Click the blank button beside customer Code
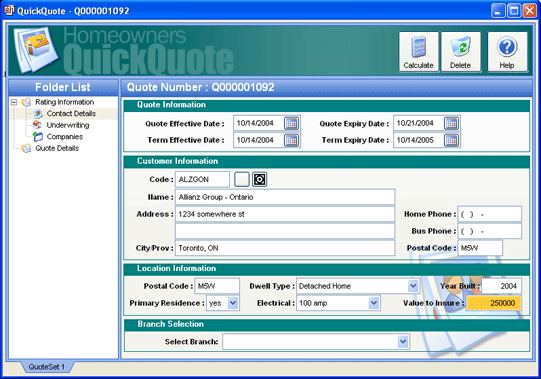The image size is (541, 379). point(242,179)
